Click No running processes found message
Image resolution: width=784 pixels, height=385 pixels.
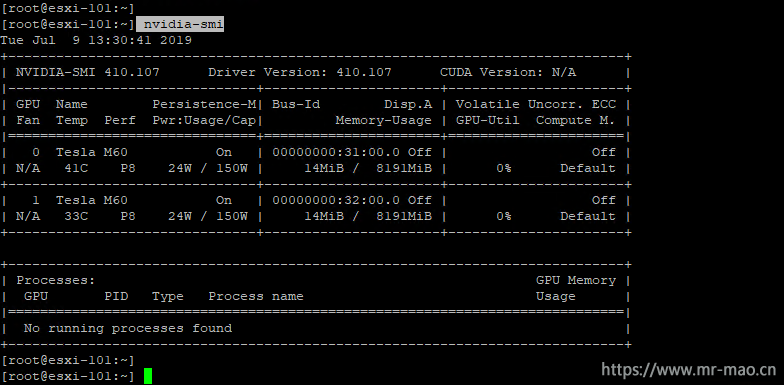[128, 328]
